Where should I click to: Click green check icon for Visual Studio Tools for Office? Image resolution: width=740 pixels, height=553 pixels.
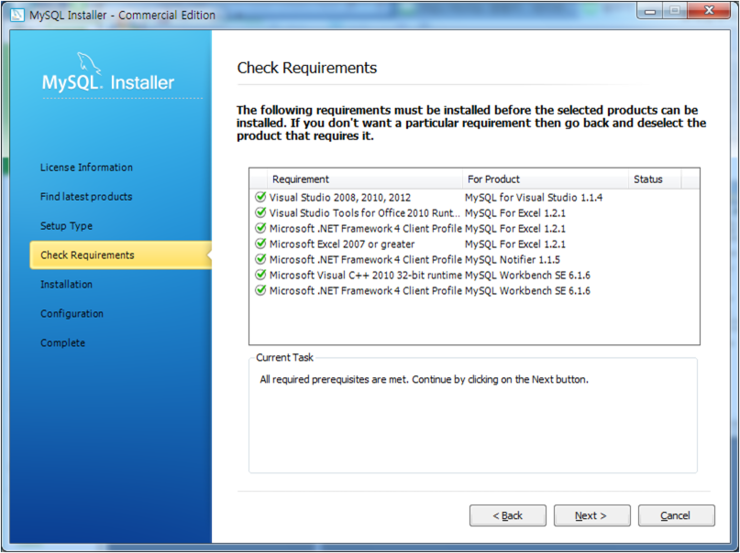click(x=261, y=212)
